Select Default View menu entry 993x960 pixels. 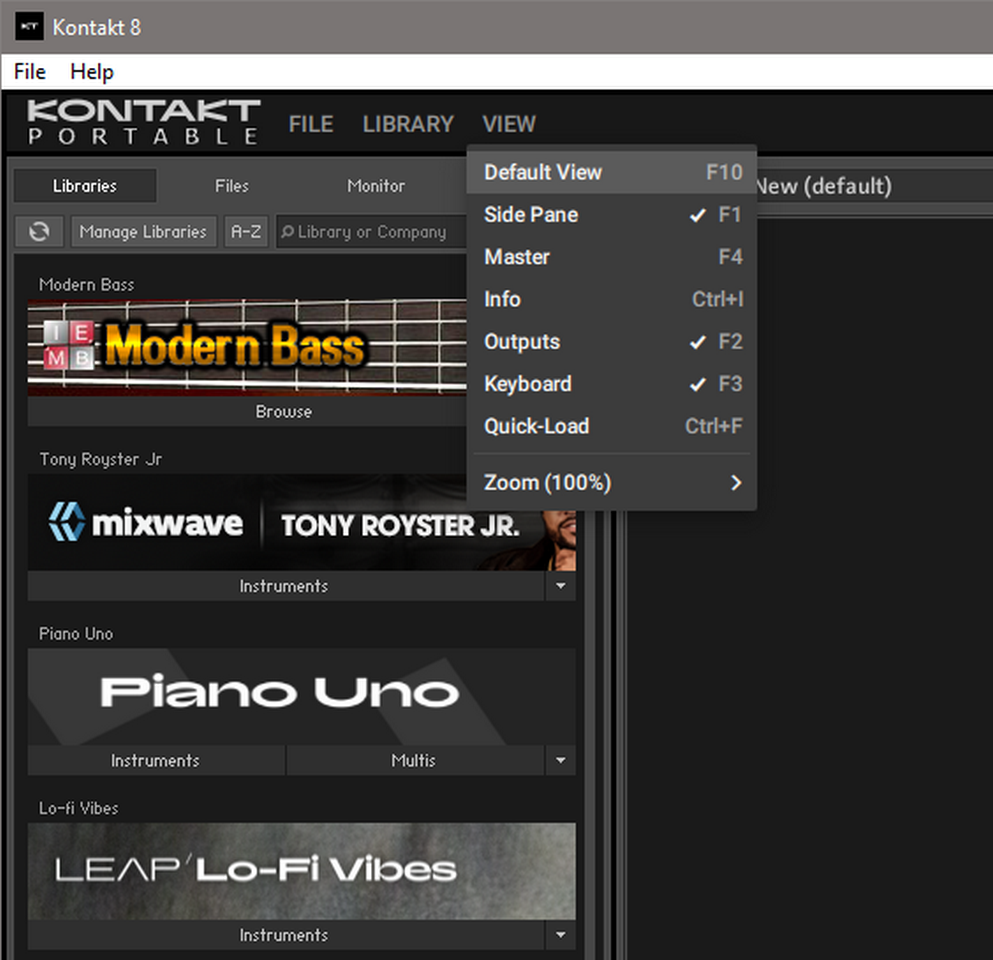pos(612,172)
